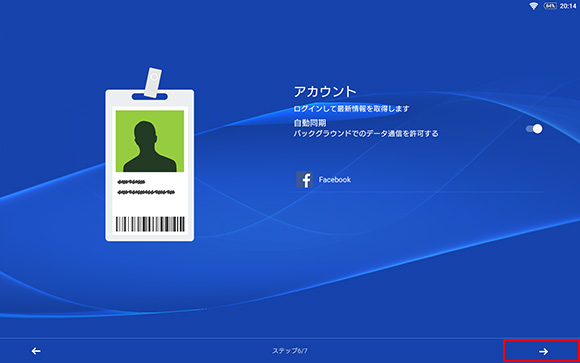Tap the ステップ6/7 step indicator

(x=290, y=351)
